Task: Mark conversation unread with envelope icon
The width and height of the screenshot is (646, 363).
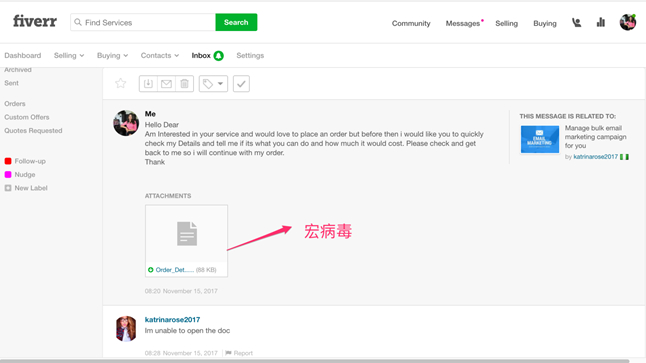Action: pyautogui.click(x=166, y=84)
